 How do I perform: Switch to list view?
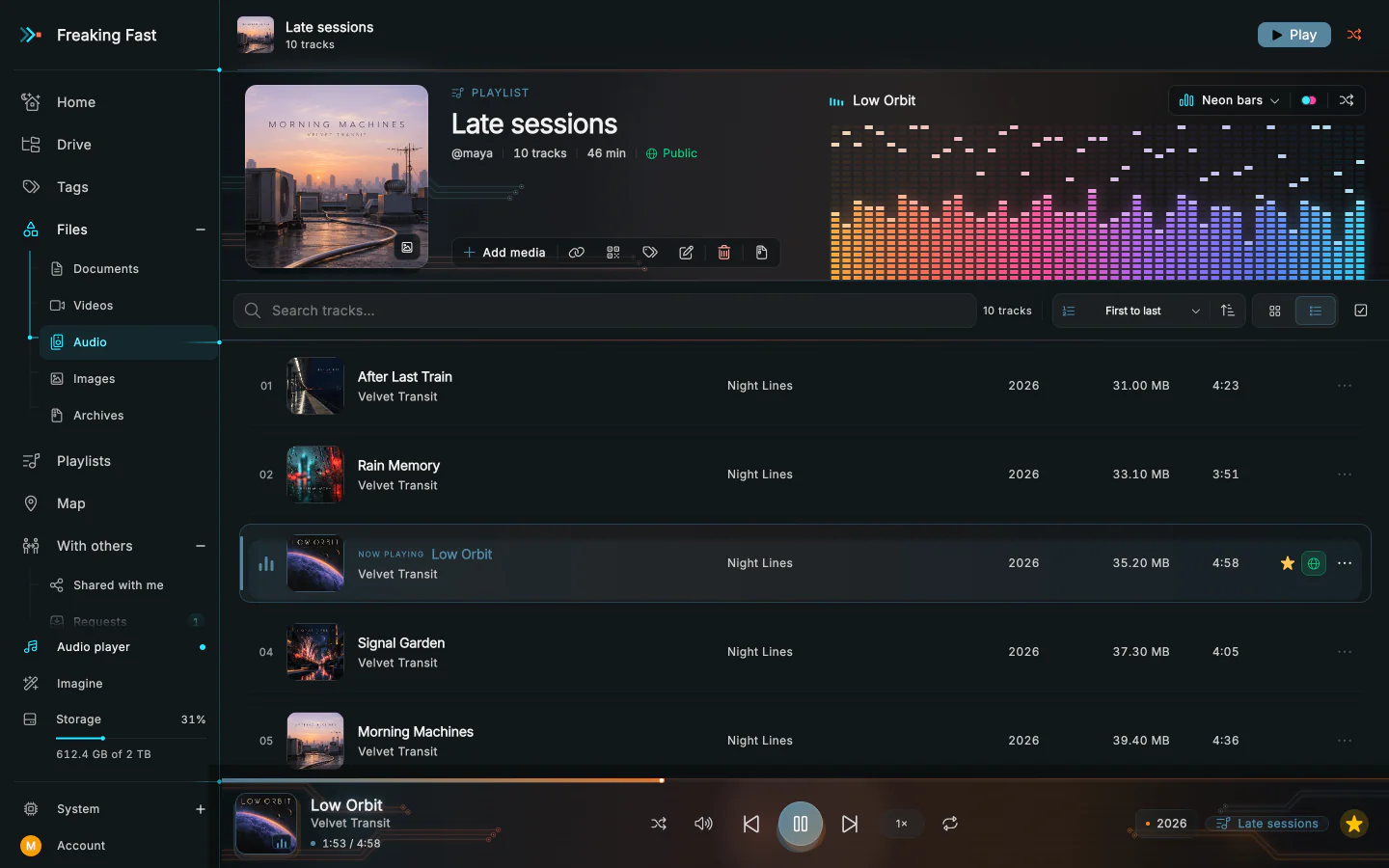coord(1316,311)
